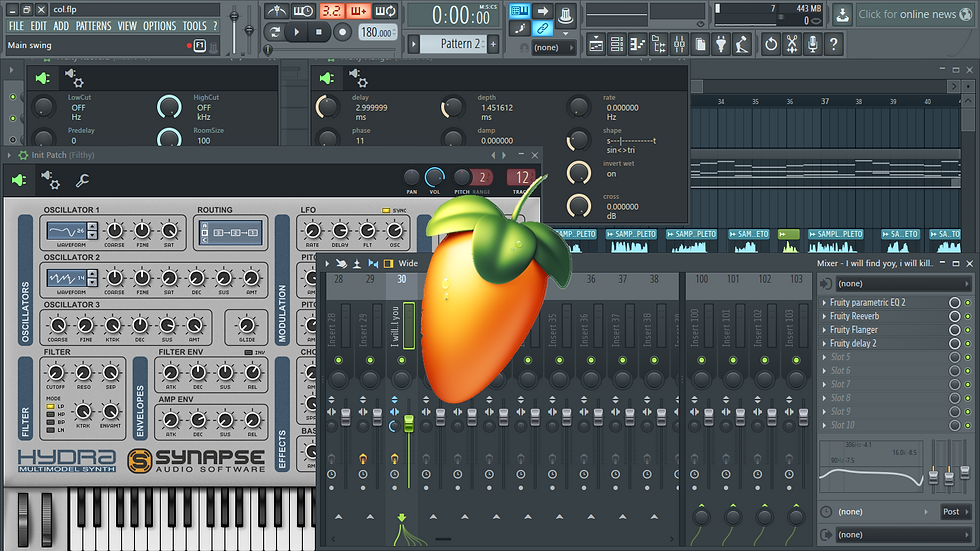
Task: Open the help question mark icon
Action: tap(834, 44)
